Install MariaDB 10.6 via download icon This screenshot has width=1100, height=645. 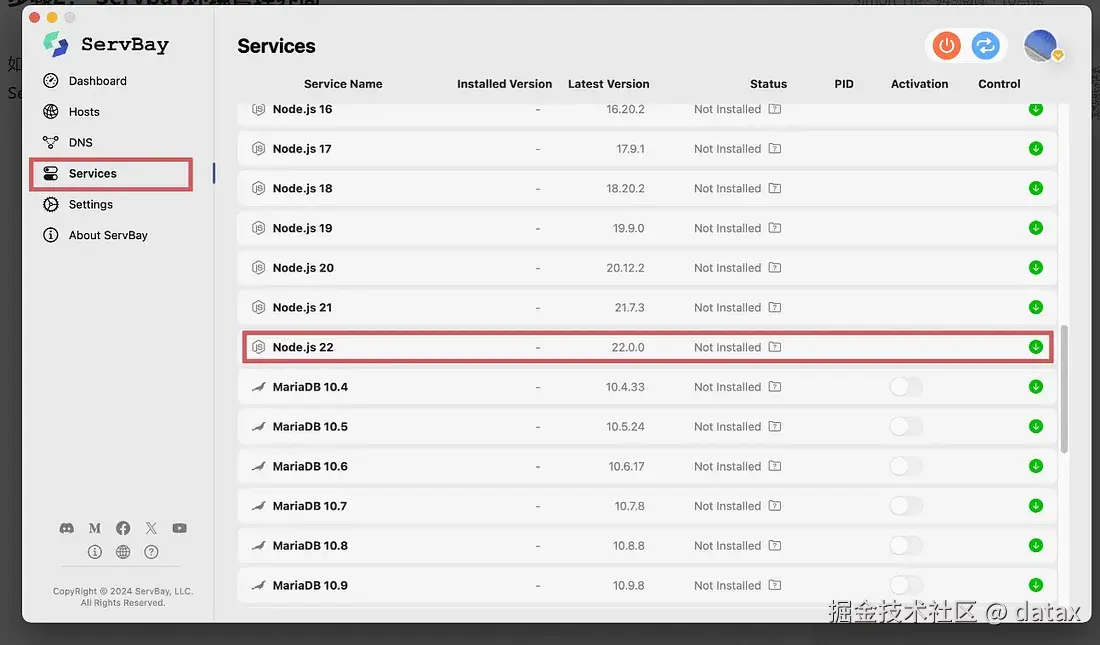[1035, 466]
